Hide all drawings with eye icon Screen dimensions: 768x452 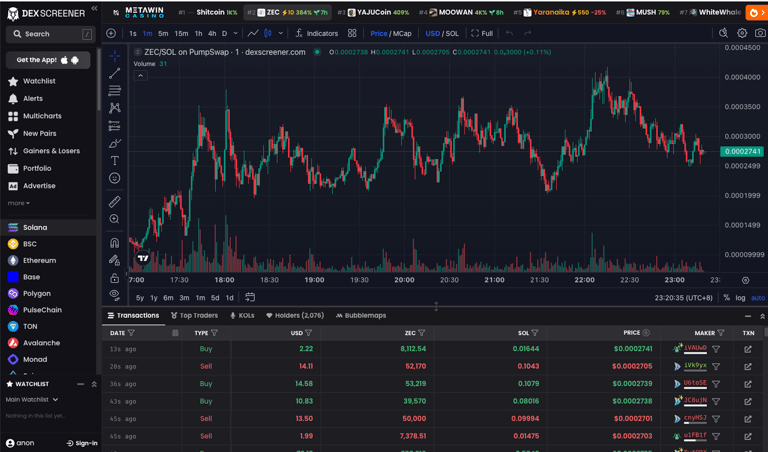coord(115,295)
